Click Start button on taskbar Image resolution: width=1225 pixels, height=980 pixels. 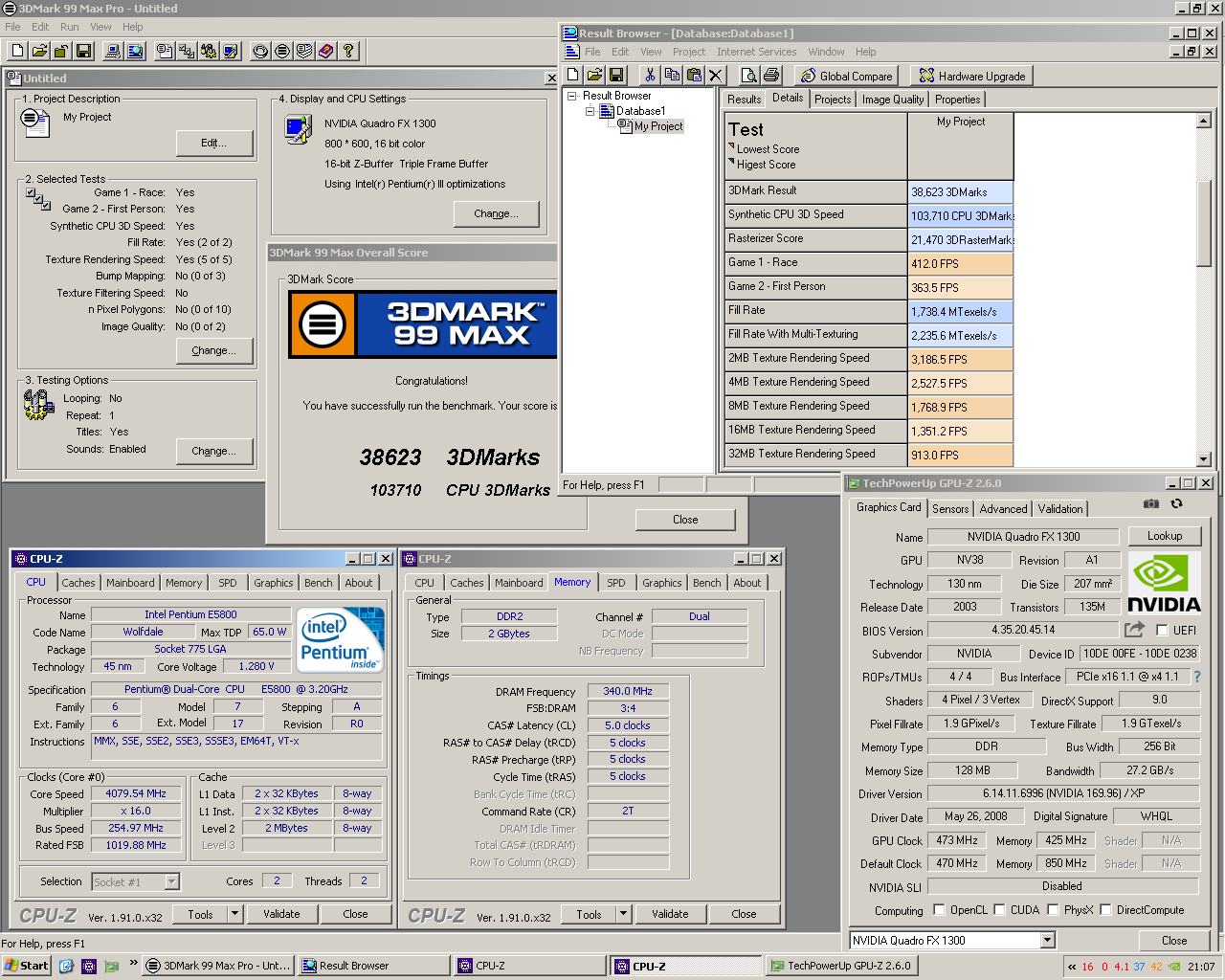point(26,966)
